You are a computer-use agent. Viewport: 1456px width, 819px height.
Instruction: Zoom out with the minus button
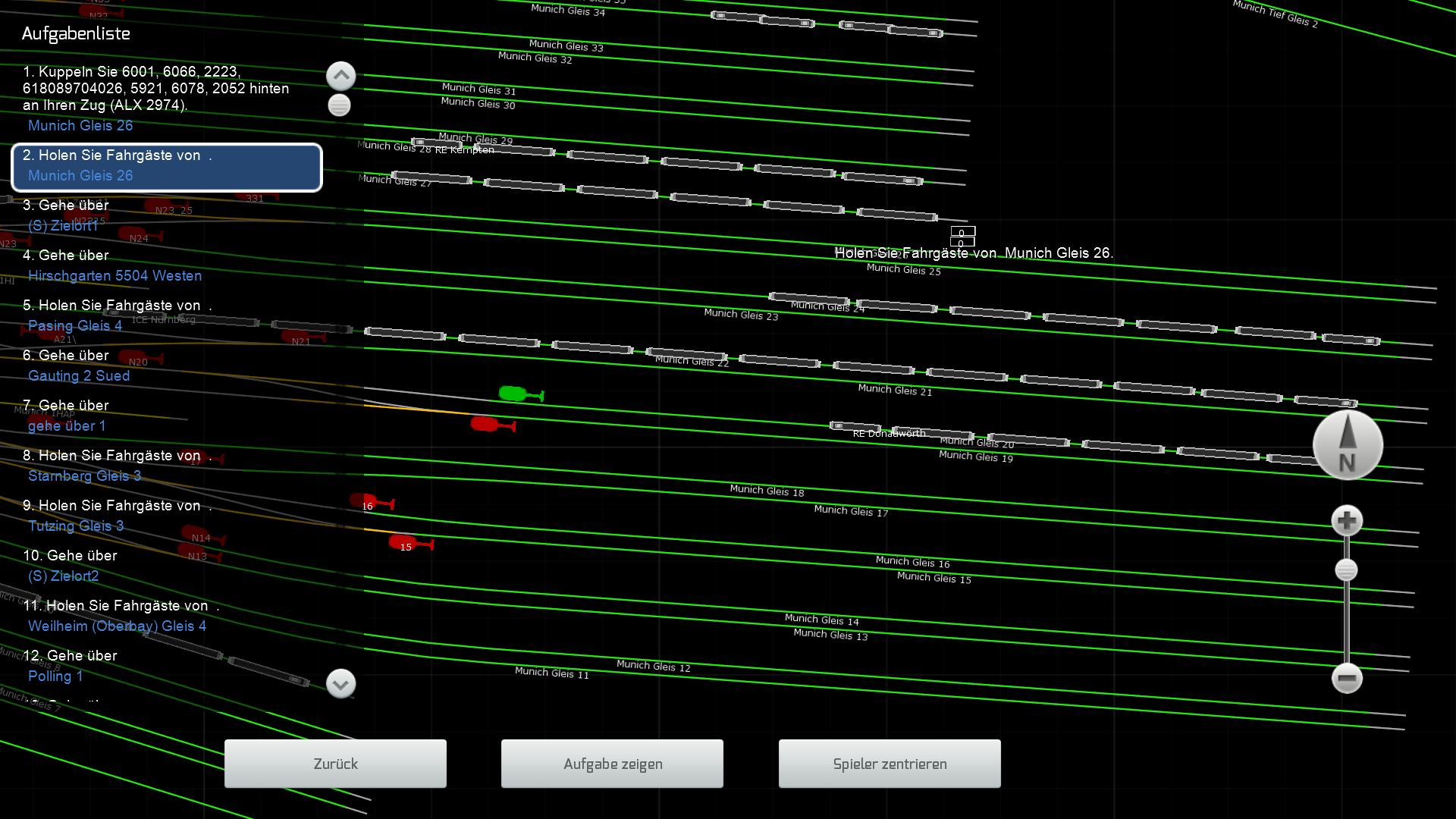tap(1347, 678)
